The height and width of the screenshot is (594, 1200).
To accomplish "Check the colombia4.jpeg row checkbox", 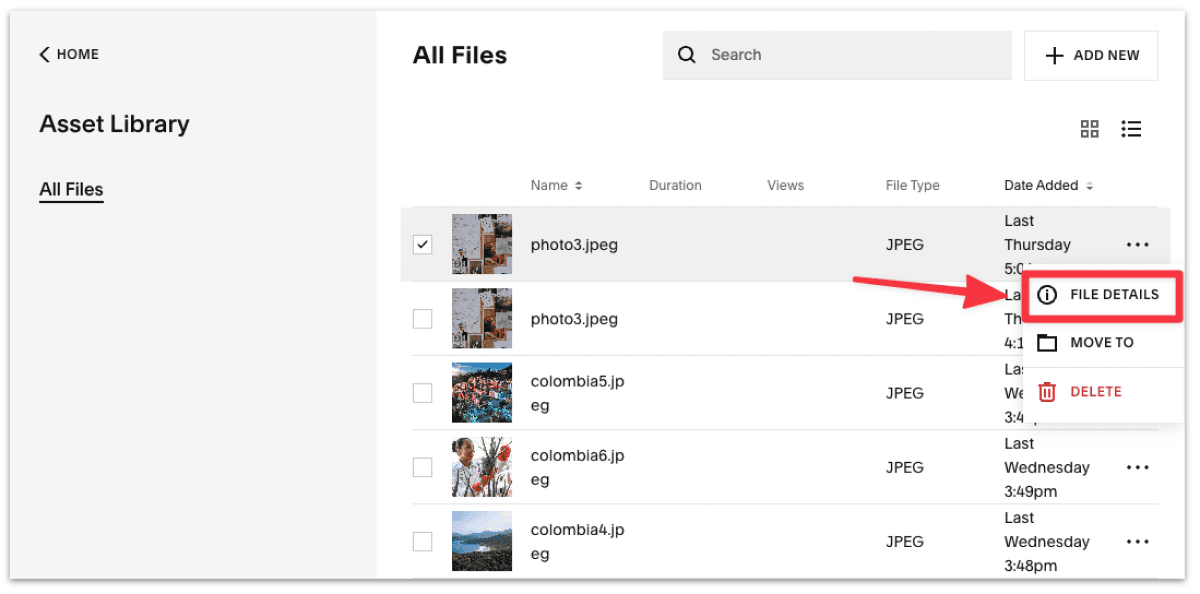I will (x=422, y=541).
